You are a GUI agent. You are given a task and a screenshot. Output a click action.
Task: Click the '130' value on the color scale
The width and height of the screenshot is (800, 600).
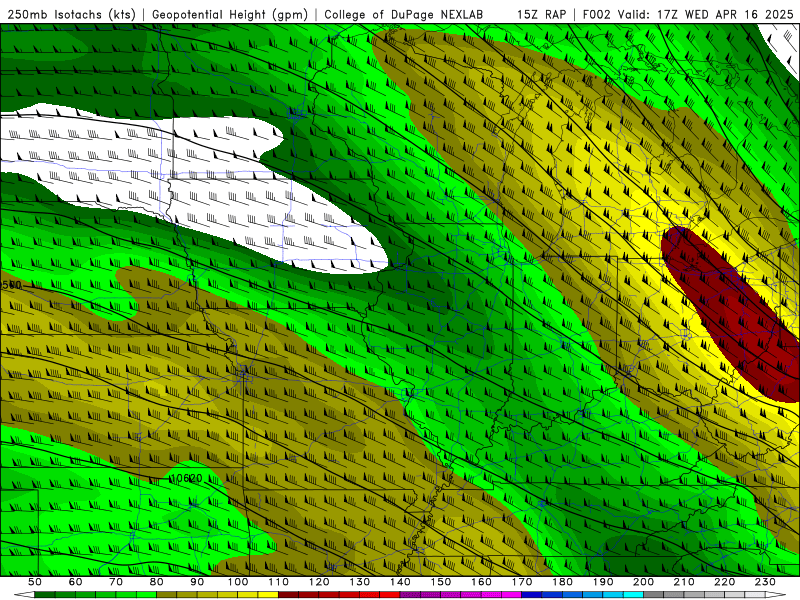click(360, 582)
